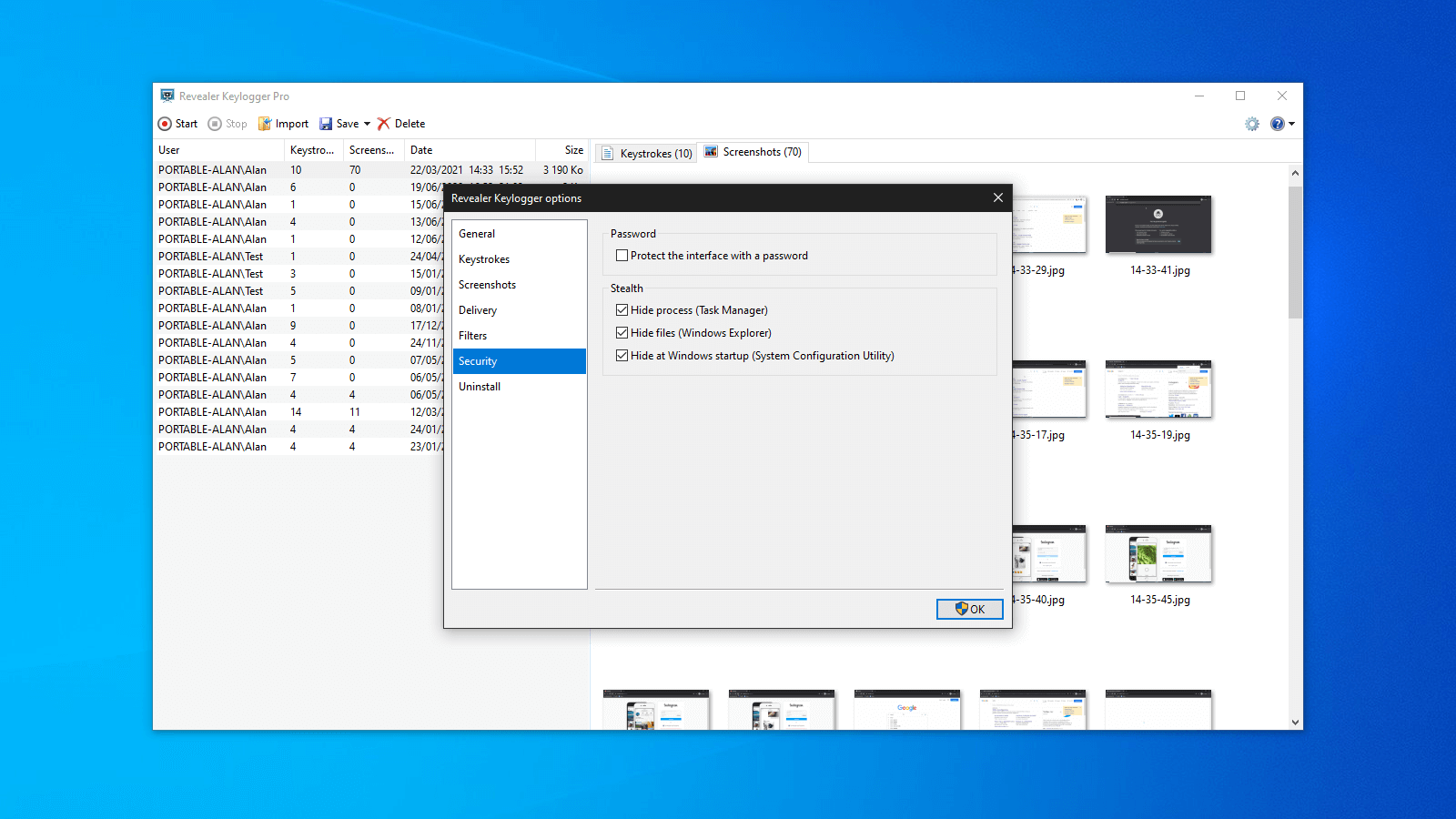This screenshot has width=1456, height=819.
Task: Select the 14-33-41.jpg screenshot thumbnail
Action: 1158,225
